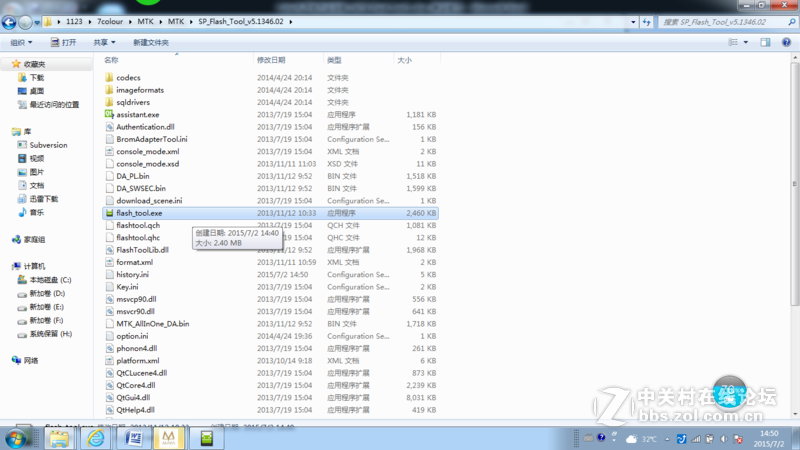The height and width of the screenshot is (450, 800).
Task: Sort by 修改日期 column header
Action: point(271,60)
